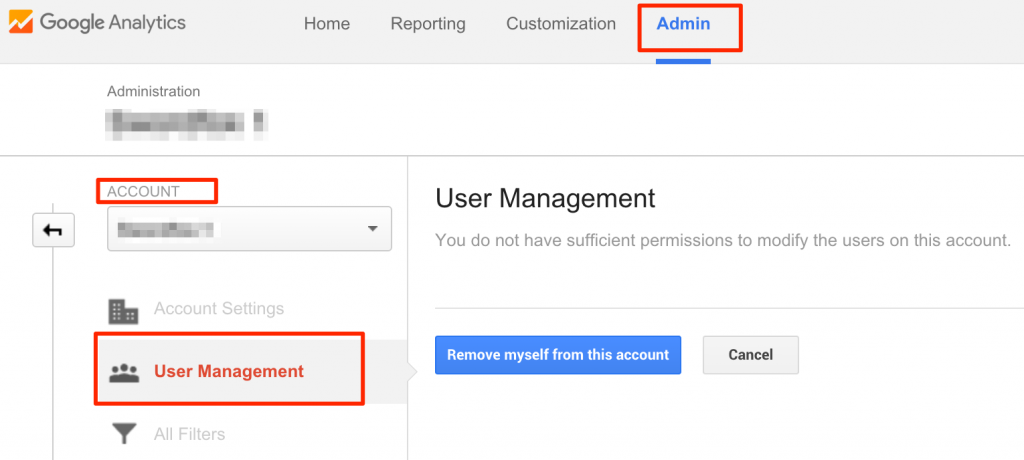The image size is (1024, 460).
Task: Click the Google Analytics wordmark text
Action: 113,24
